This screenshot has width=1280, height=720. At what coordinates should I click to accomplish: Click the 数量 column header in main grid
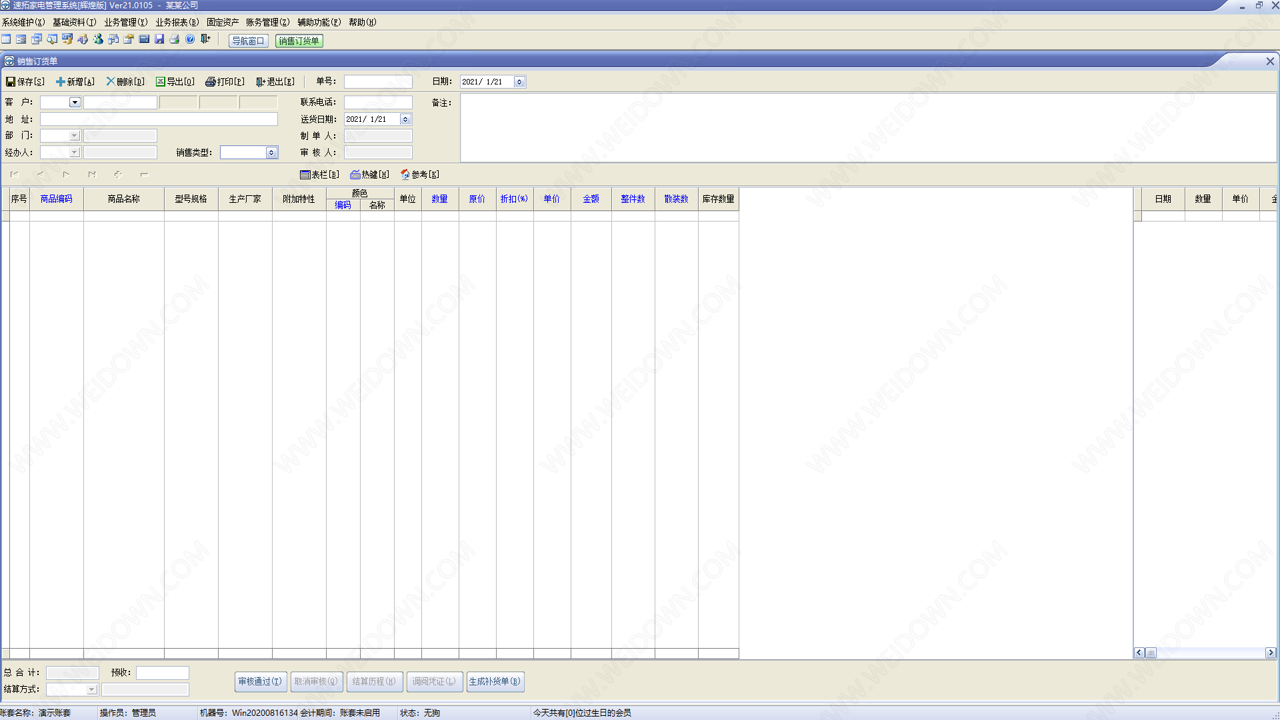tap(440, 199)
